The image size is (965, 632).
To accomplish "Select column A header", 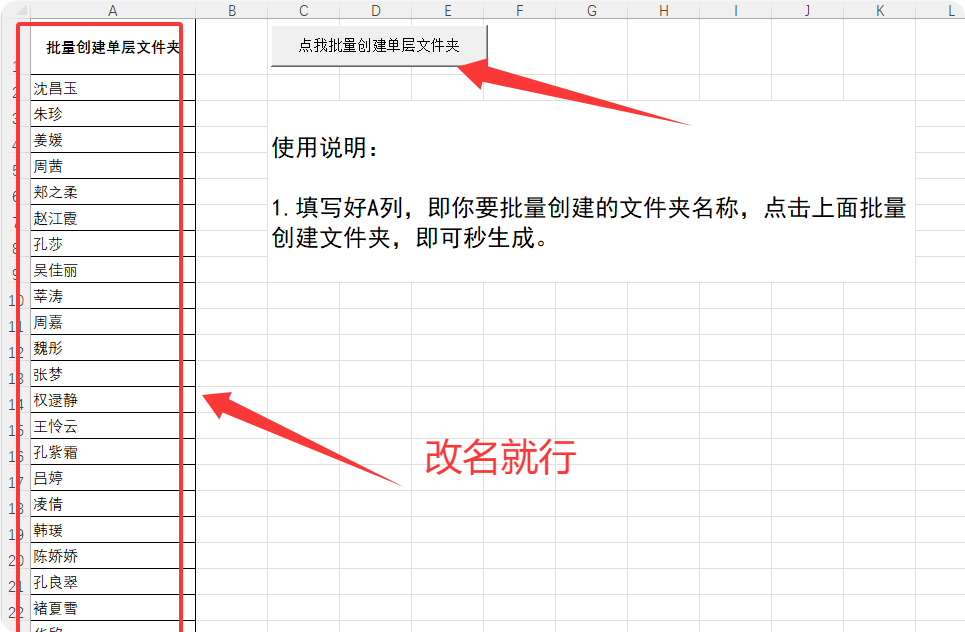I will click(x=113, y=10).
